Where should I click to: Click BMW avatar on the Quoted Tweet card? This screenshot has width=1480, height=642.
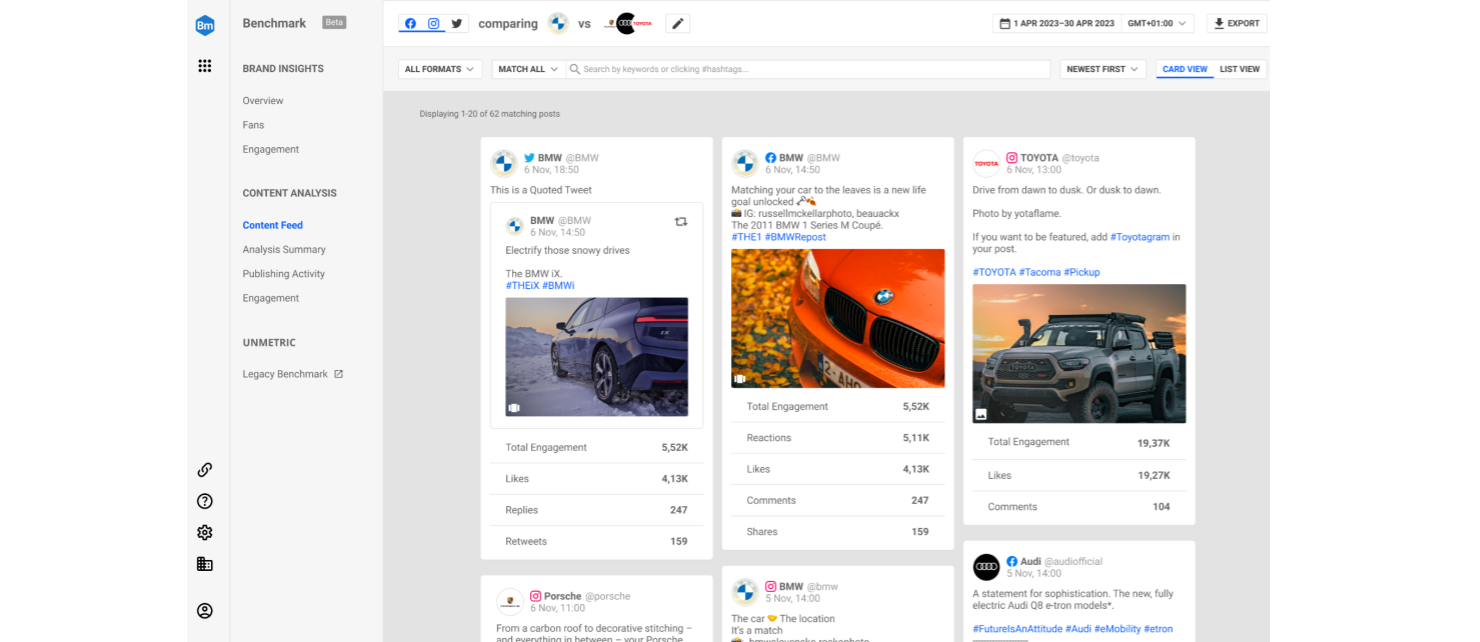click(504, 163)
